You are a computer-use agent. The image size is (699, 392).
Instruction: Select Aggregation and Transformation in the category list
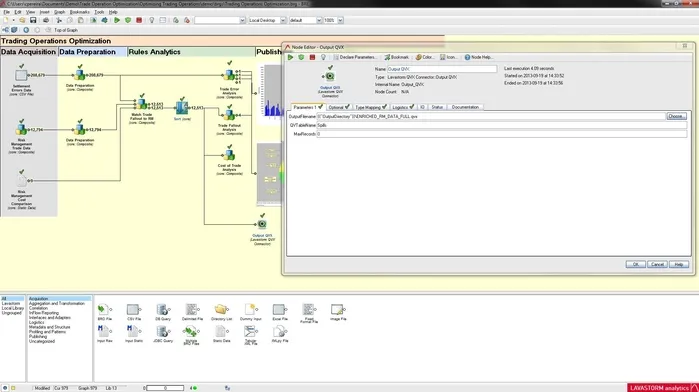pos(57,303)
